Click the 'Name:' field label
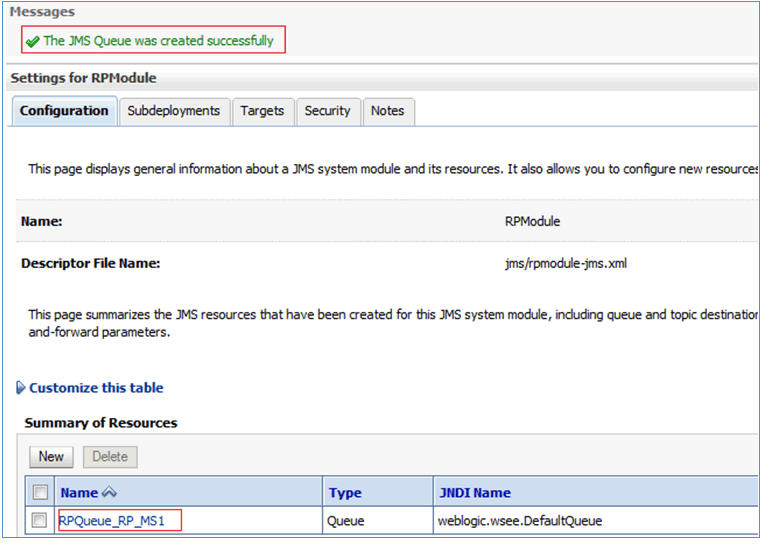The width and height of the screenshot is (761, 545). point(42,221)
